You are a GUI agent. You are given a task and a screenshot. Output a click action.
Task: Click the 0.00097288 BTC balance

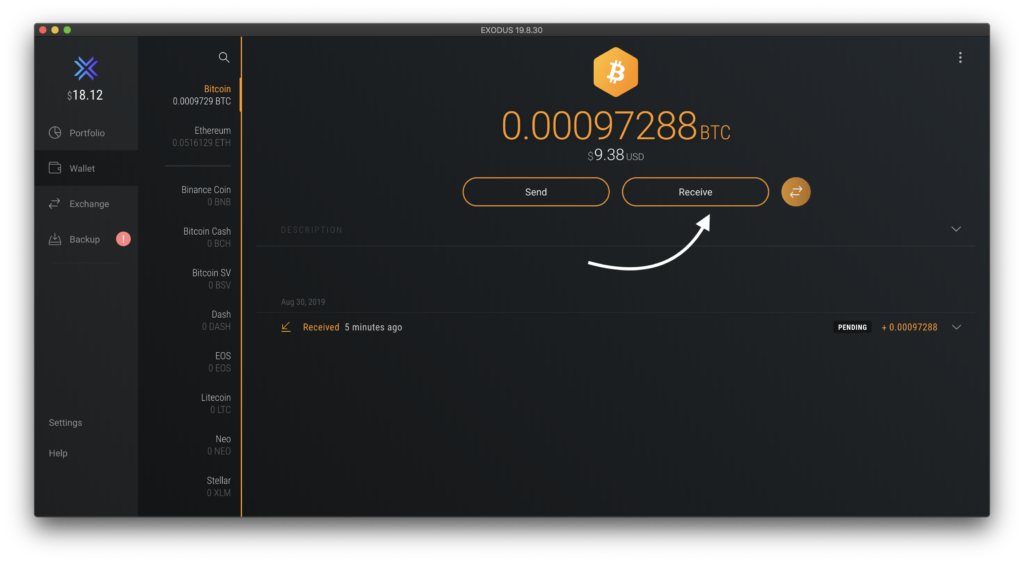pyautogui.click(x=616, y=125)
